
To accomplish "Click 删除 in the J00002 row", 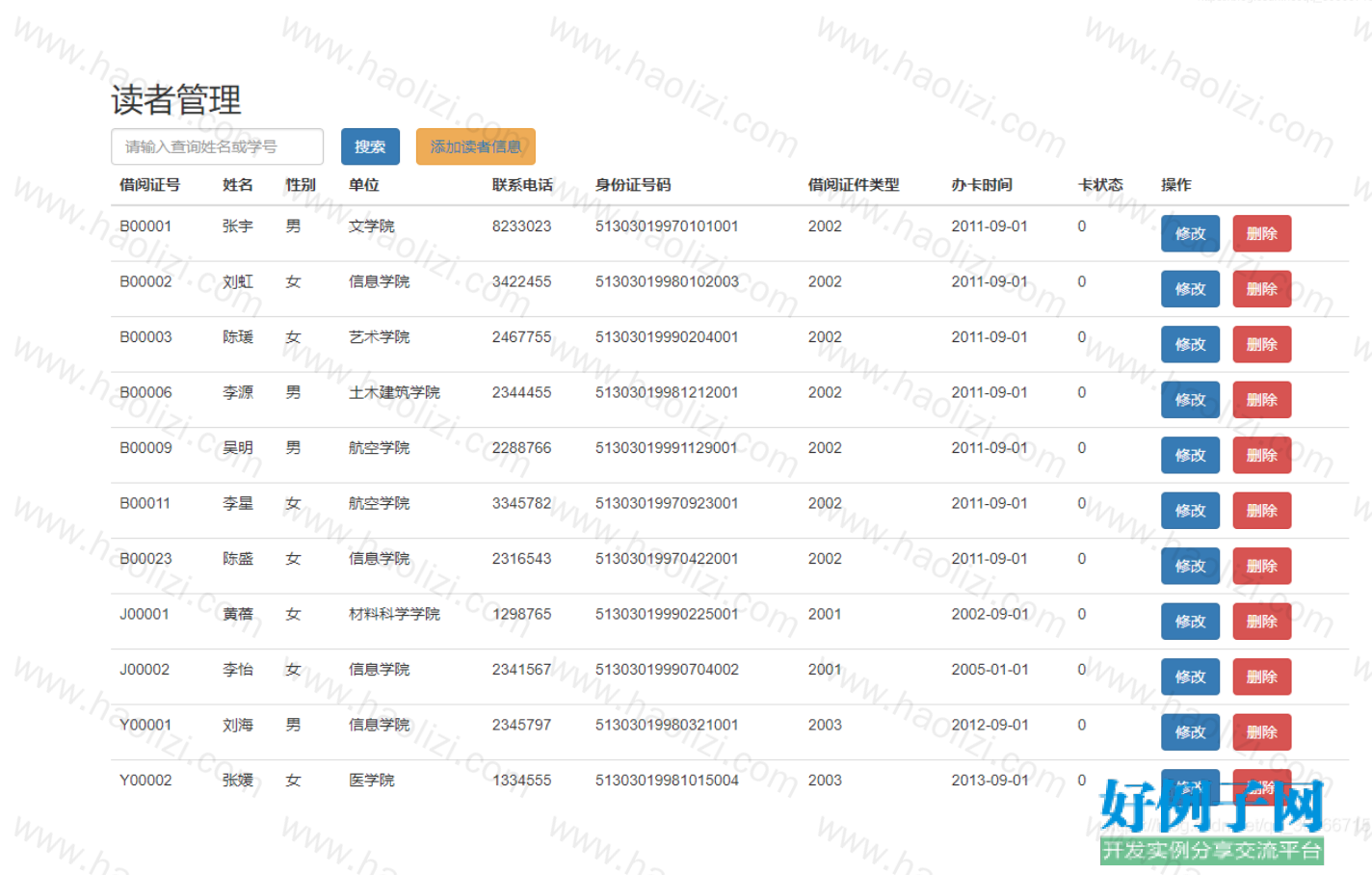I will click(1262, 676).
